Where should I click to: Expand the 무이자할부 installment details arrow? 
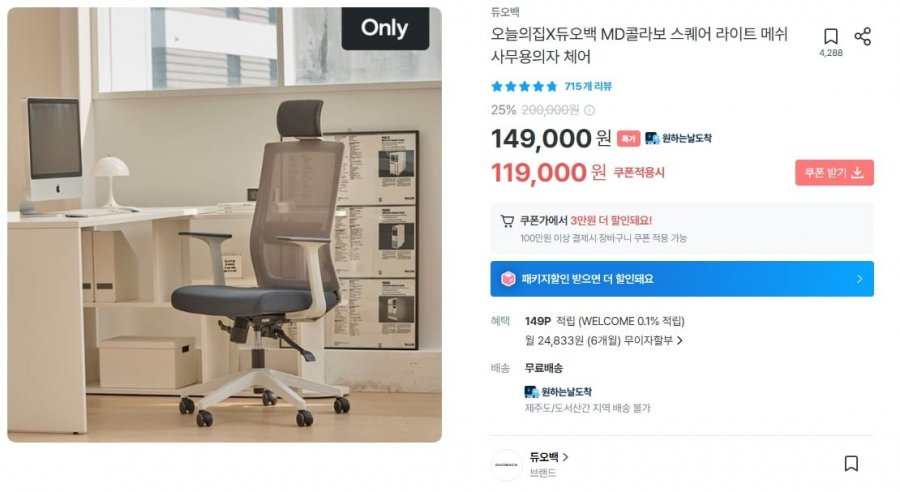680,340
